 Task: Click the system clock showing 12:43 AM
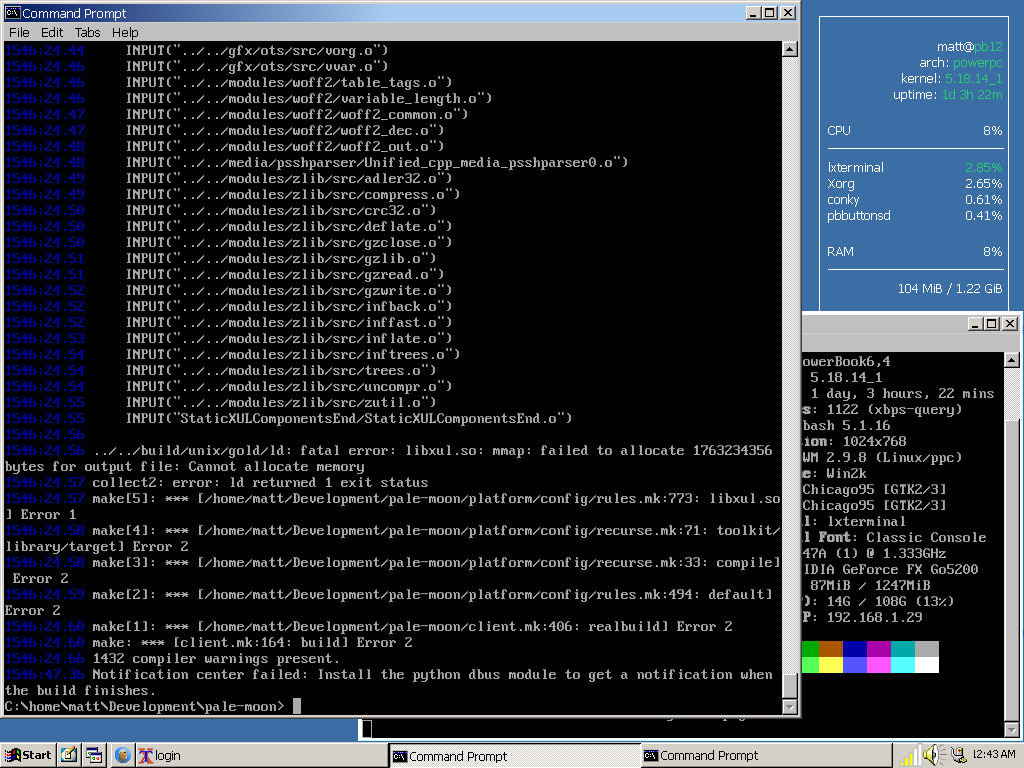[994, 754]
